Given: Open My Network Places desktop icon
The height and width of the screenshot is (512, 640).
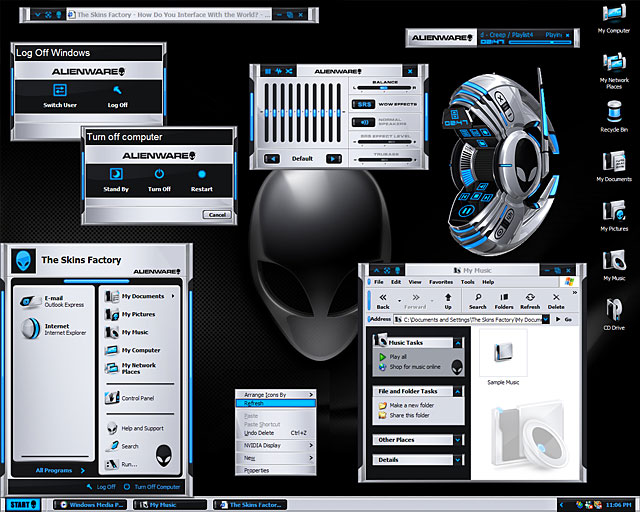Looking at the screenshot, I should [614, 71].
